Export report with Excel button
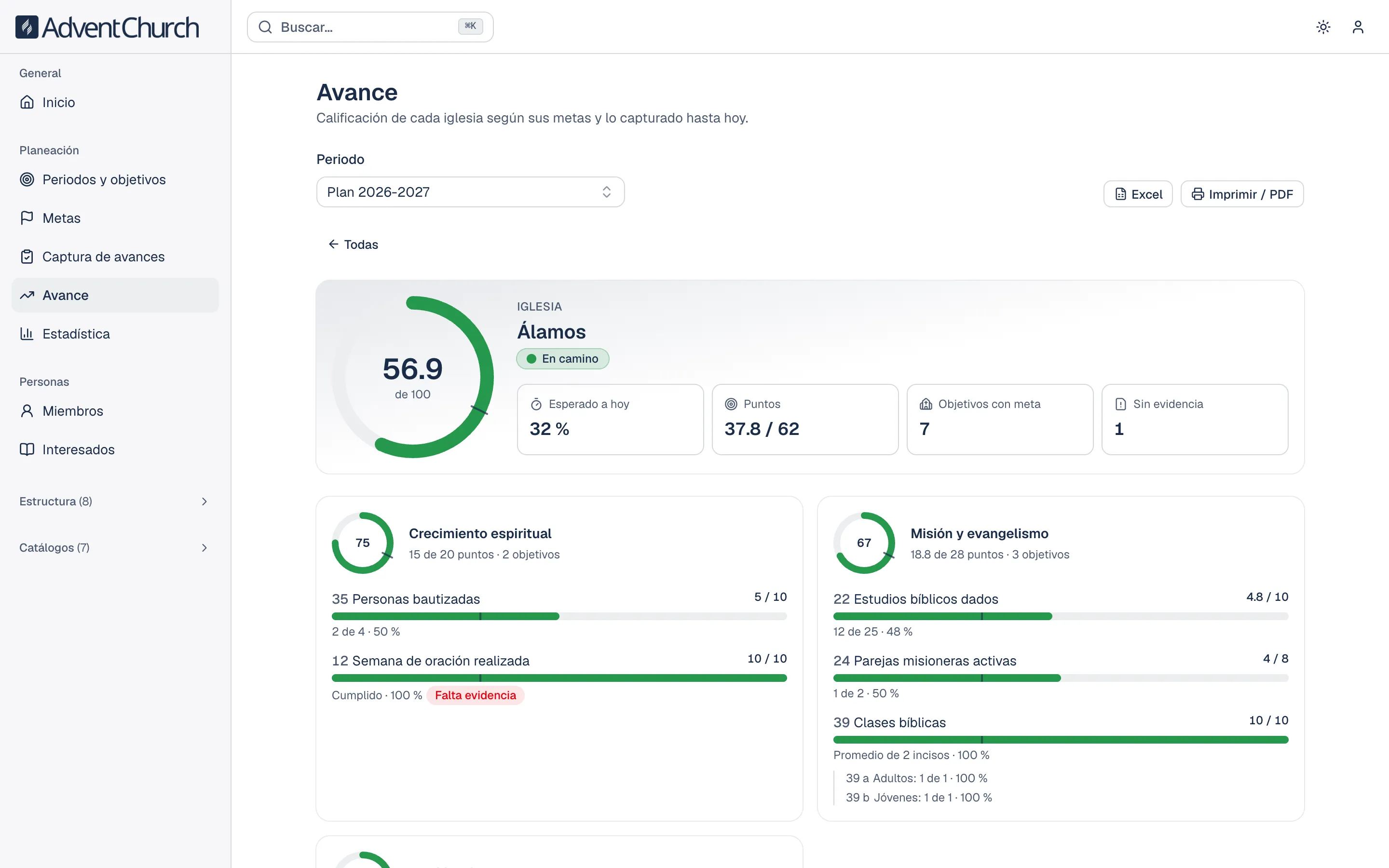Image resolution: width=1389 pixels, height=868 pixels. [x=1138, y=194]
